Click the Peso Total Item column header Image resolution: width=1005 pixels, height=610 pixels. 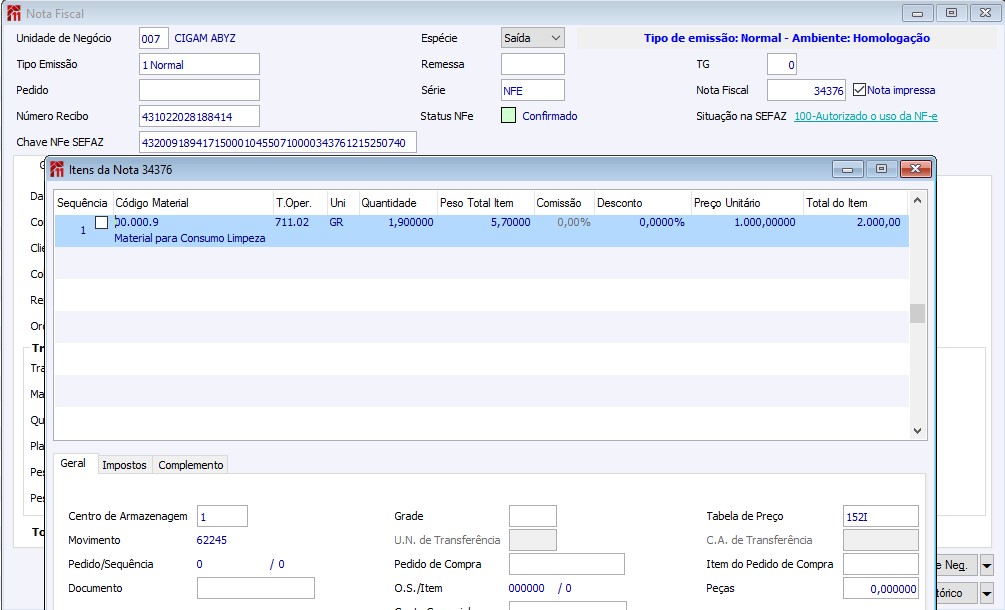tap(485, 203)
